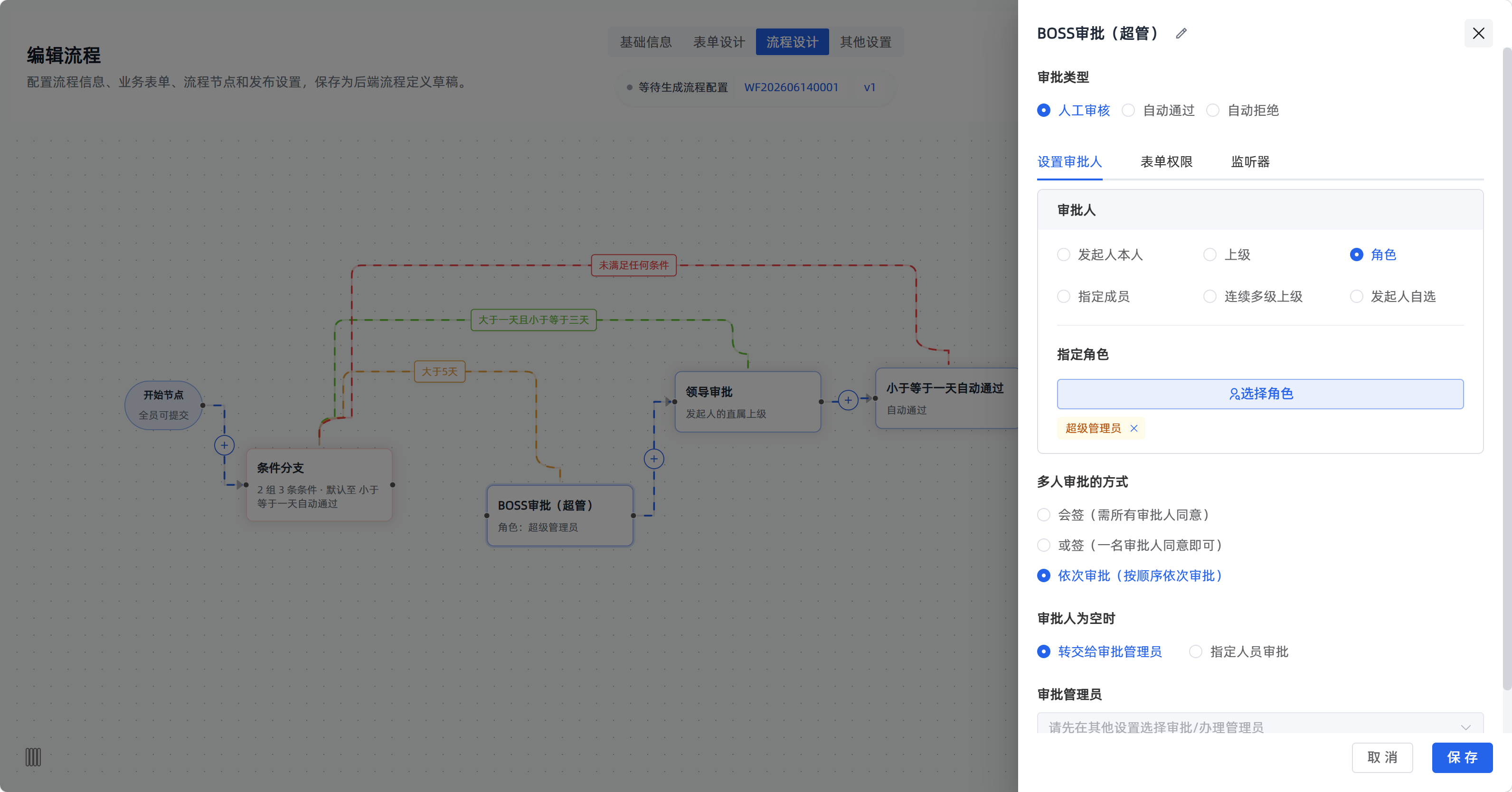Switch to 表单权限 tab

click(1166, 162)
